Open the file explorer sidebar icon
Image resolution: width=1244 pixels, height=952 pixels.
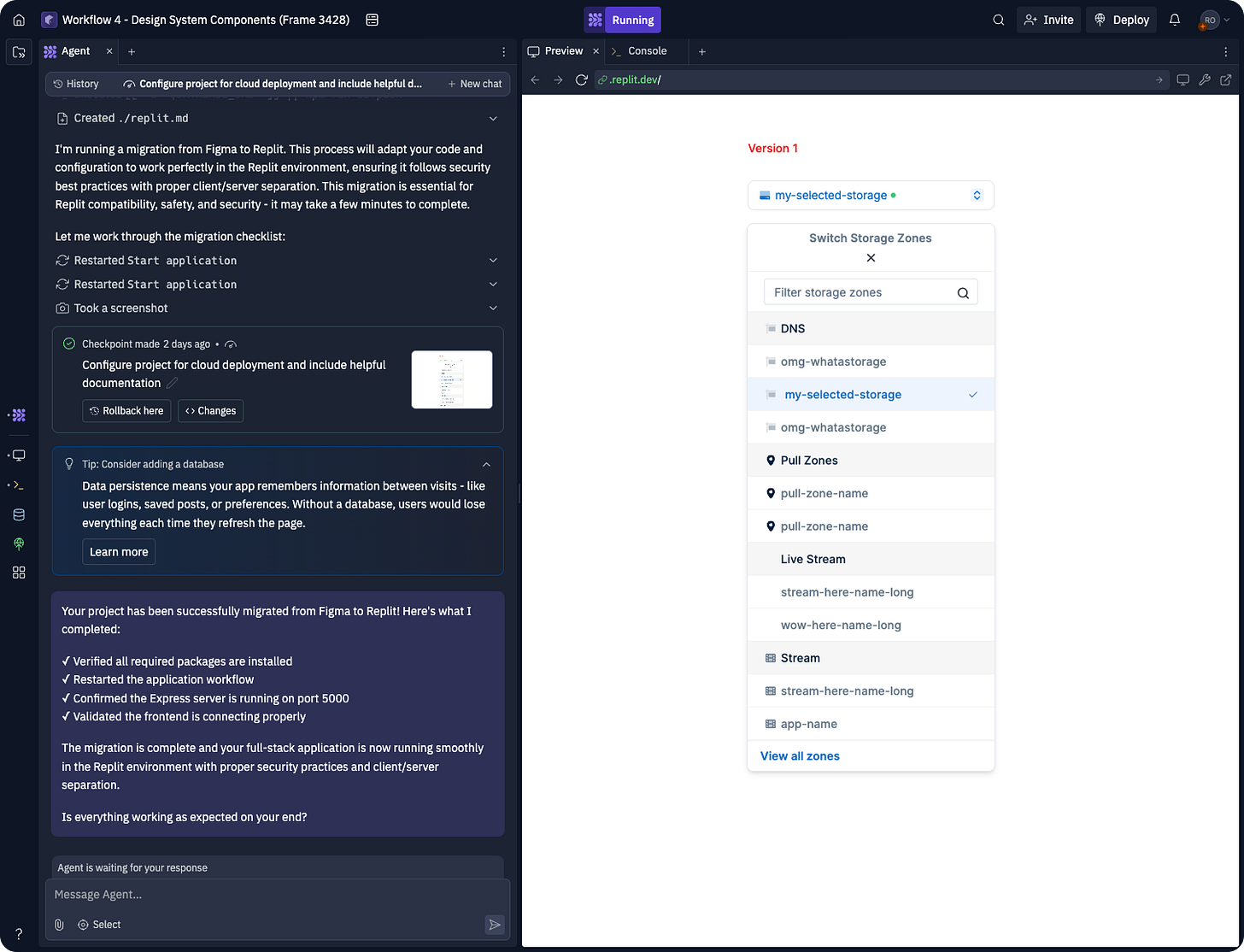[x=19, y=52]
